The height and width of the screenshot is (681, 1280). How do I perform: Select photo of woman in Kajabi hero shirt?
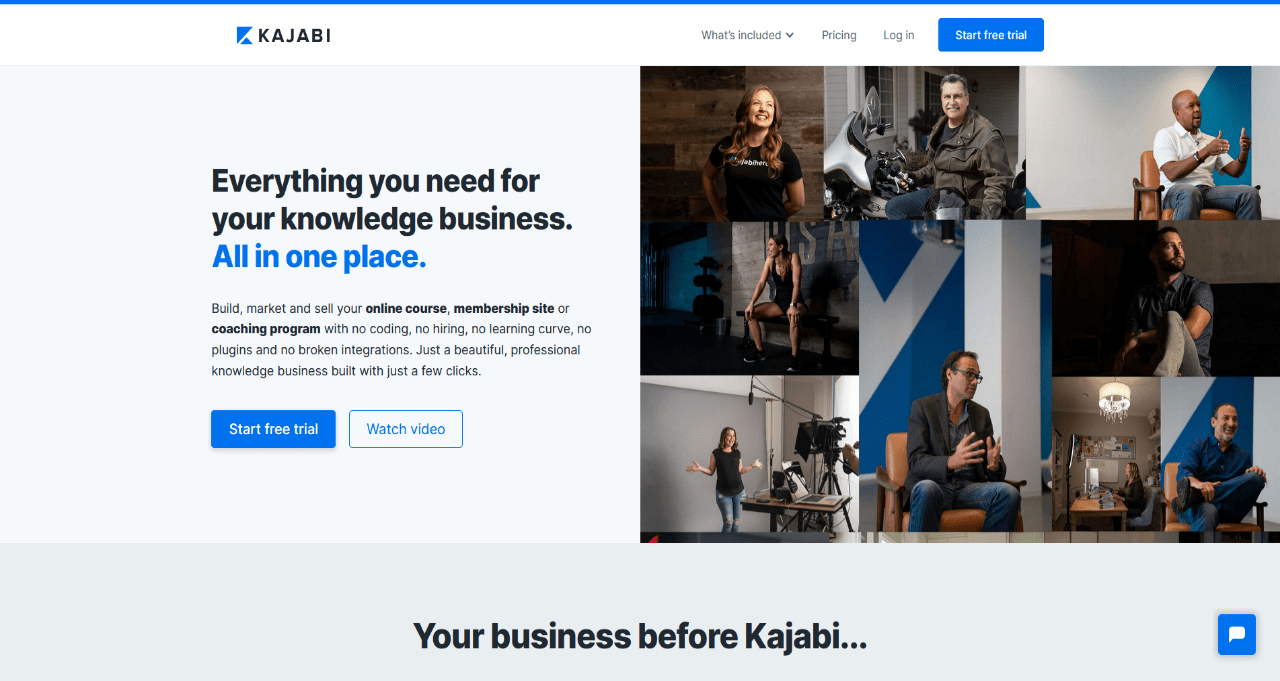click(732, 143)
